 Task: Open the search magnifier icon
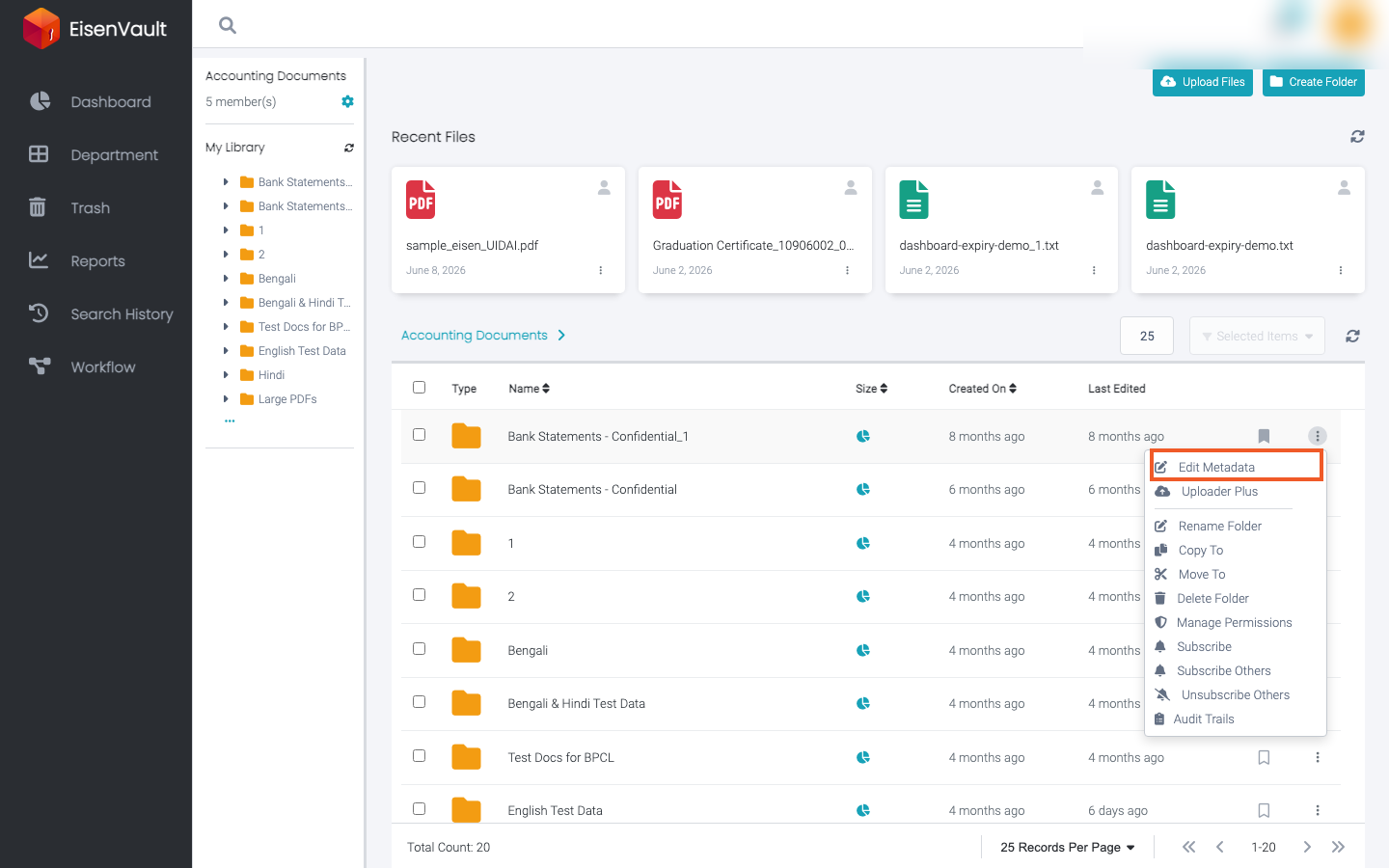click(x=228, y=25)
